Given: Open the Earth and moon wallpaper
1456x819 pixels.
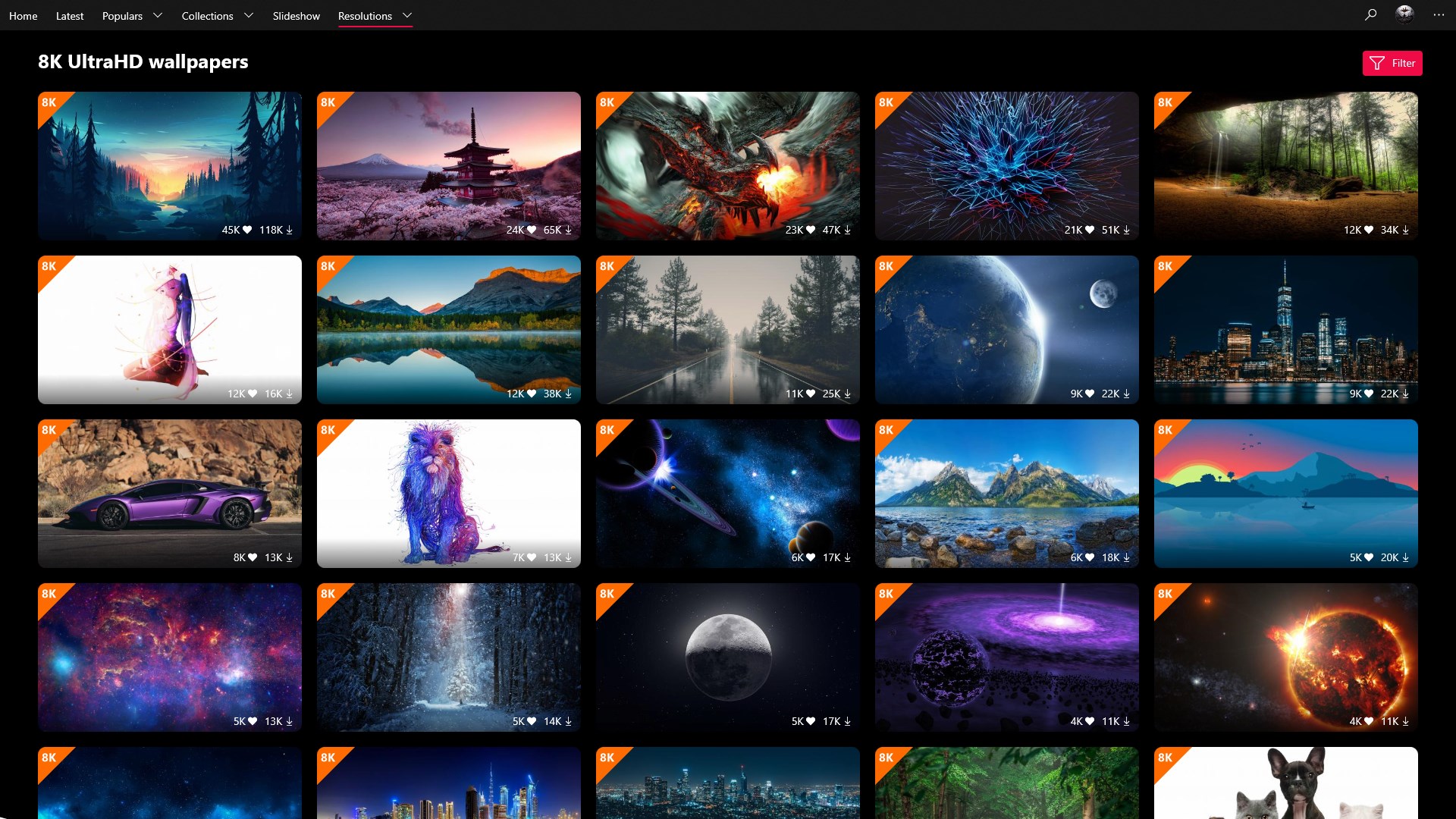Looking at the screenshot, I should coord(1006,329).
